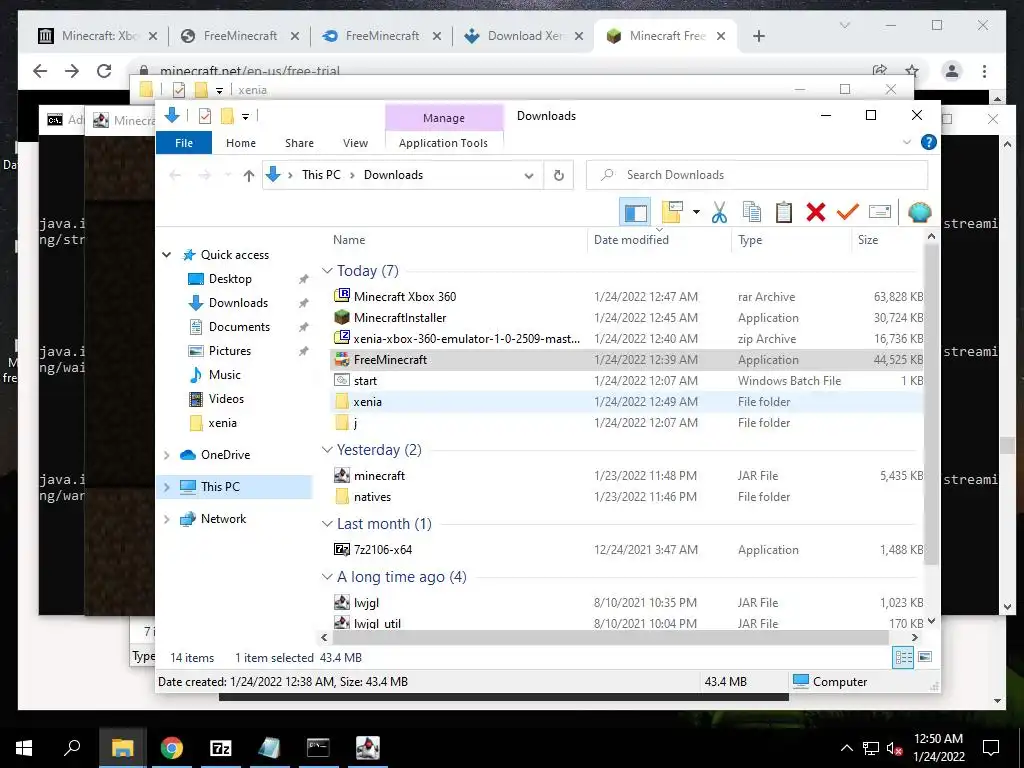The image size is (1024, 768).
Task: Expand the Network tree node
Action: click(167, 519)
